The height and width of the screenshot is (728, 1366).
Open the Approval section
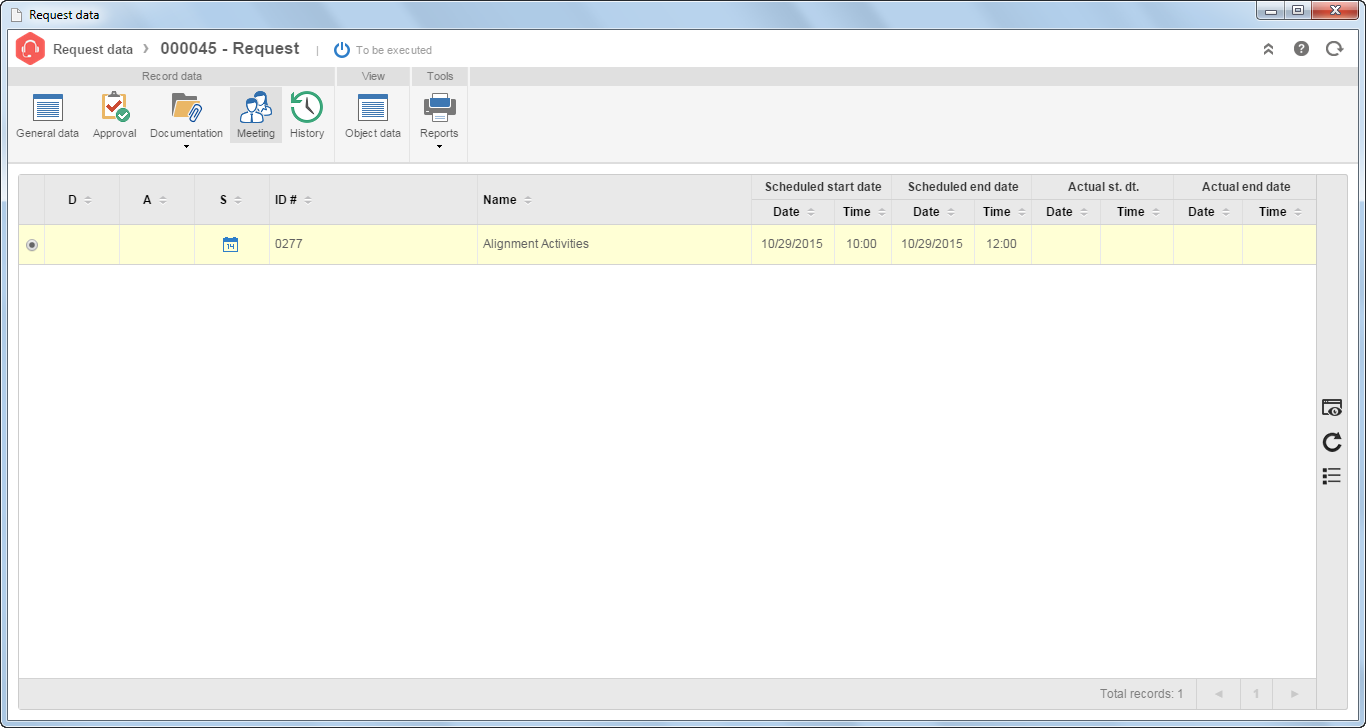(114, 116)
